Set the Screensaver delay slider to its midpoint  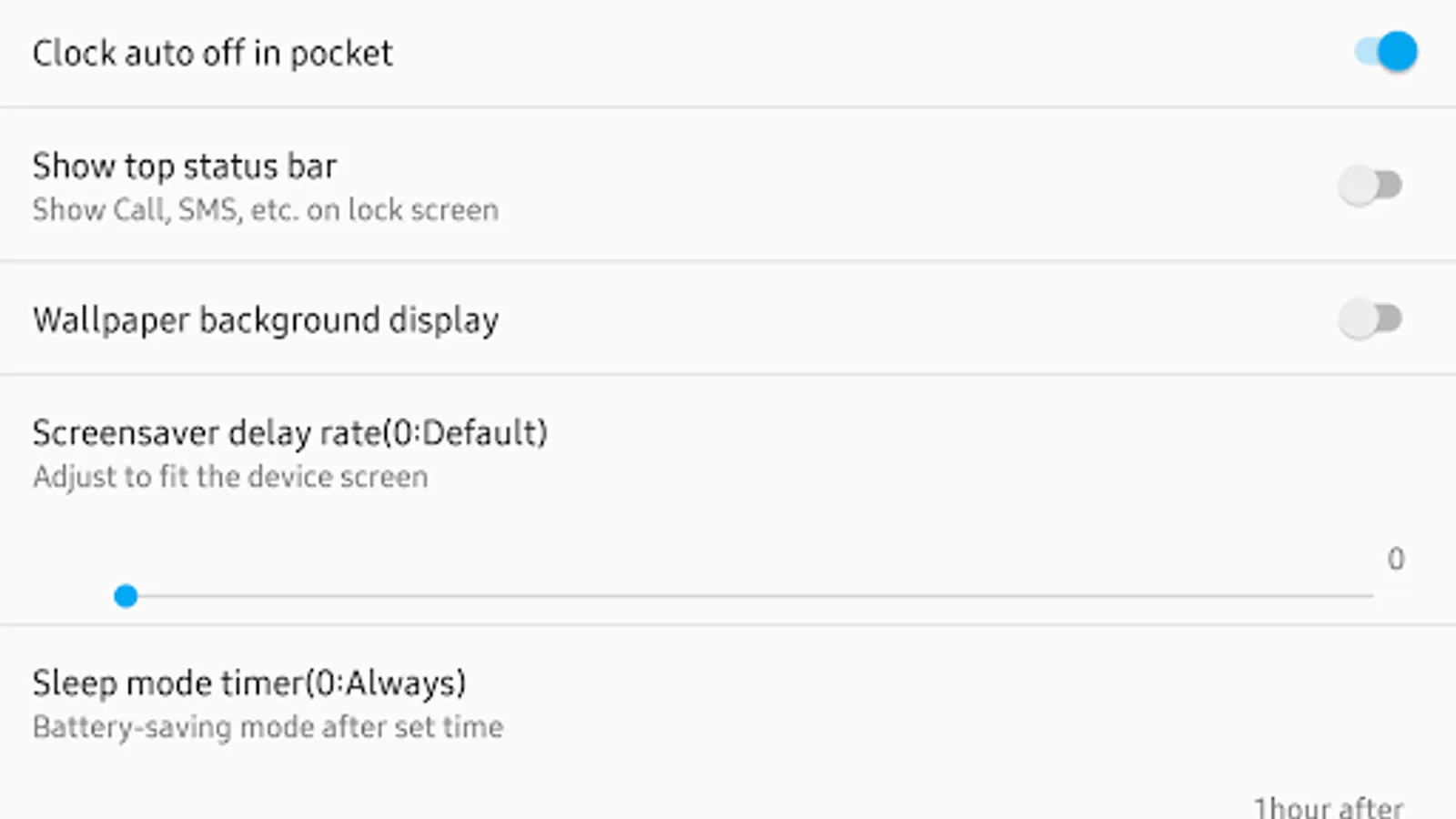click(x=749, y=596)
